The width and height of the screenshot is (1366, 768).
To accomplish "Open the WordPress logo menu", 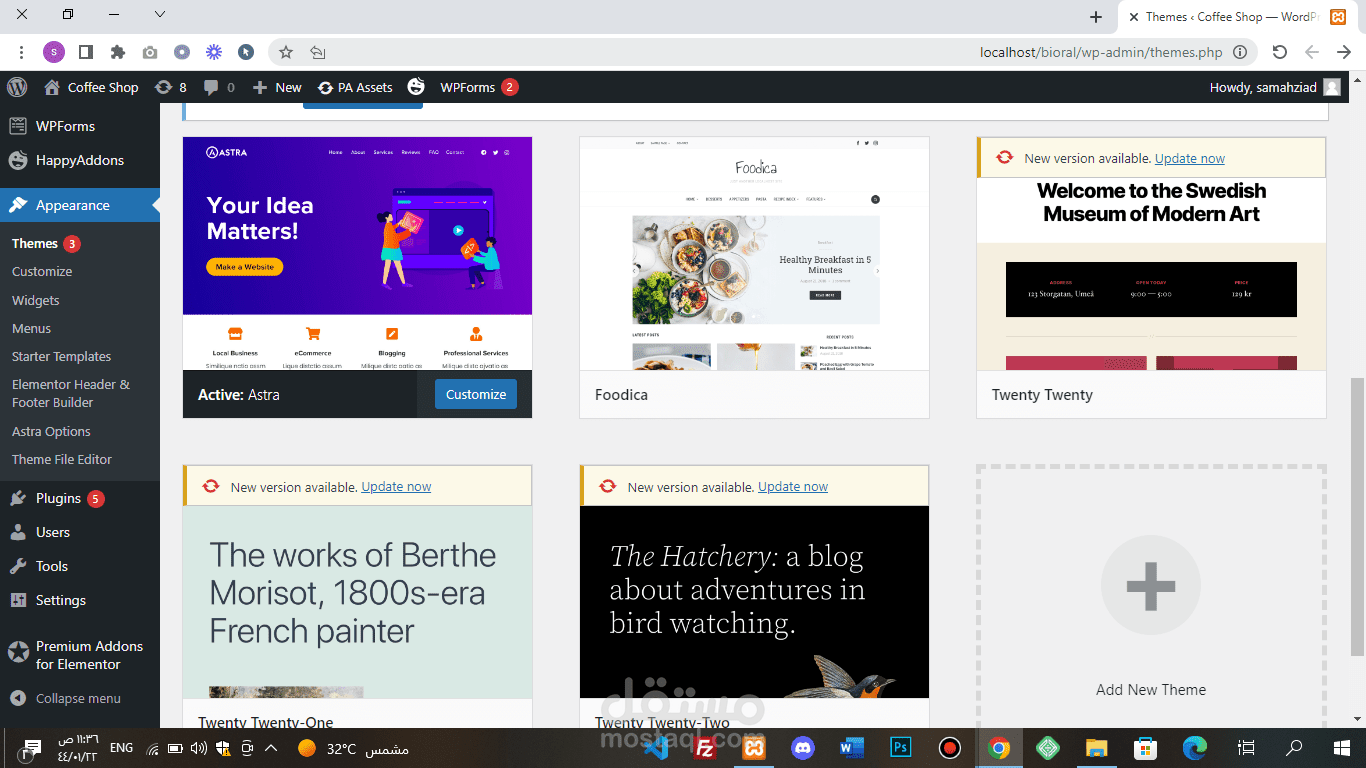I will 17,87.
